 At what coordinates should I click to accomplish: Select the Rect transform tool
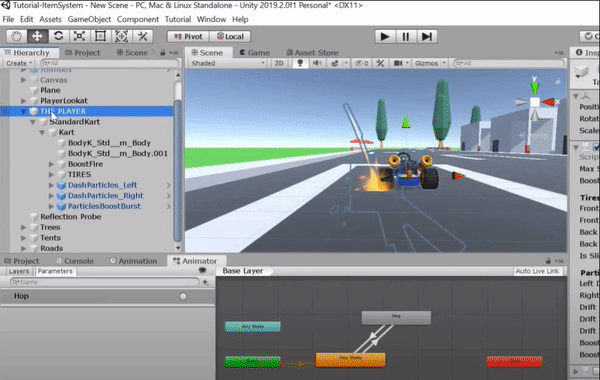(100, 36)
